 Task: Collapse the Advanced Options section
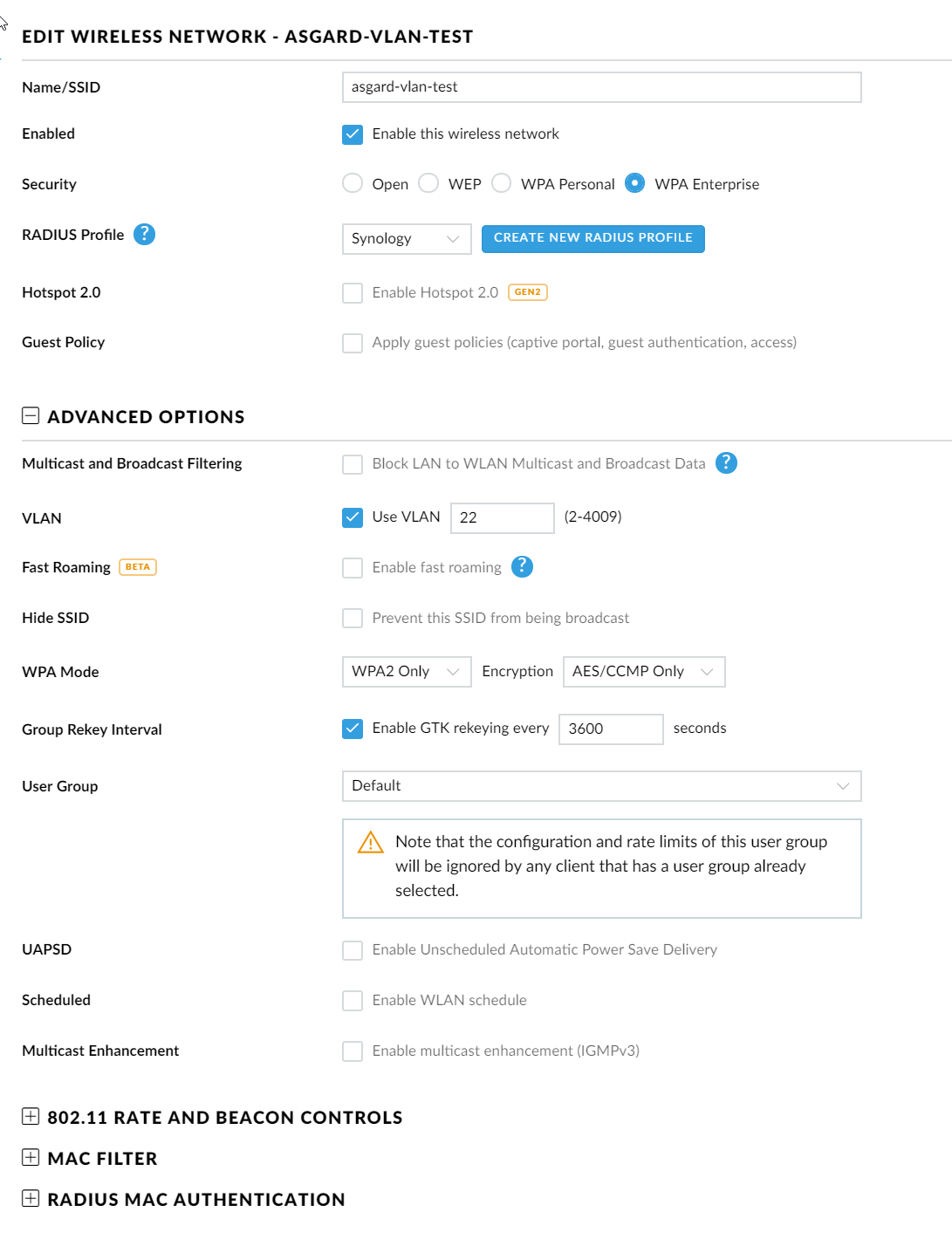point(31,416)
